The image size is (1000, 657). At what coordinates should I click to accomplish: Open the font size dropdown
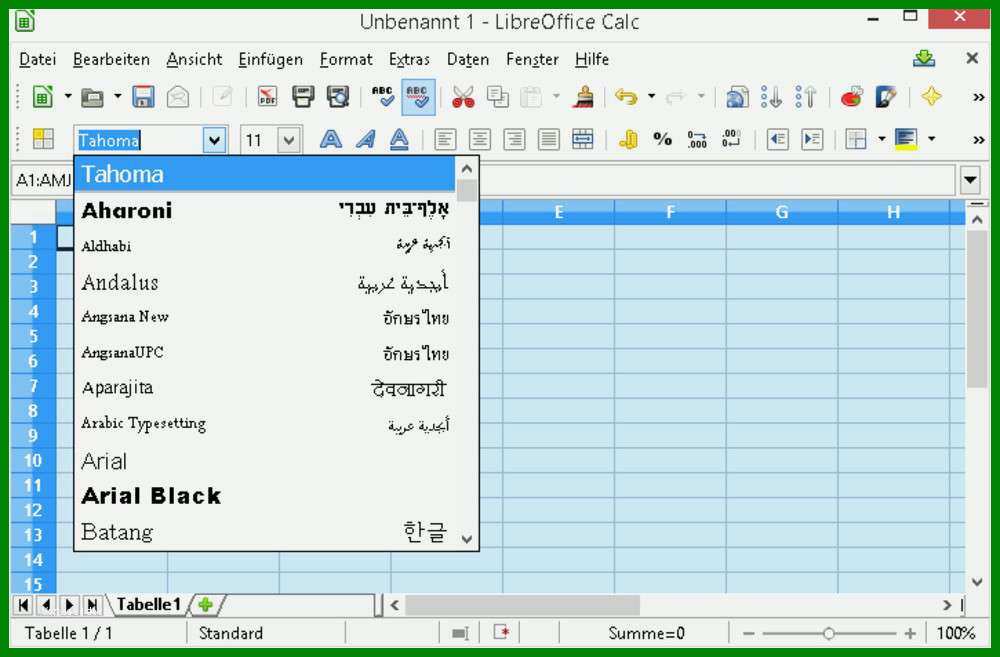coord(289,140)
